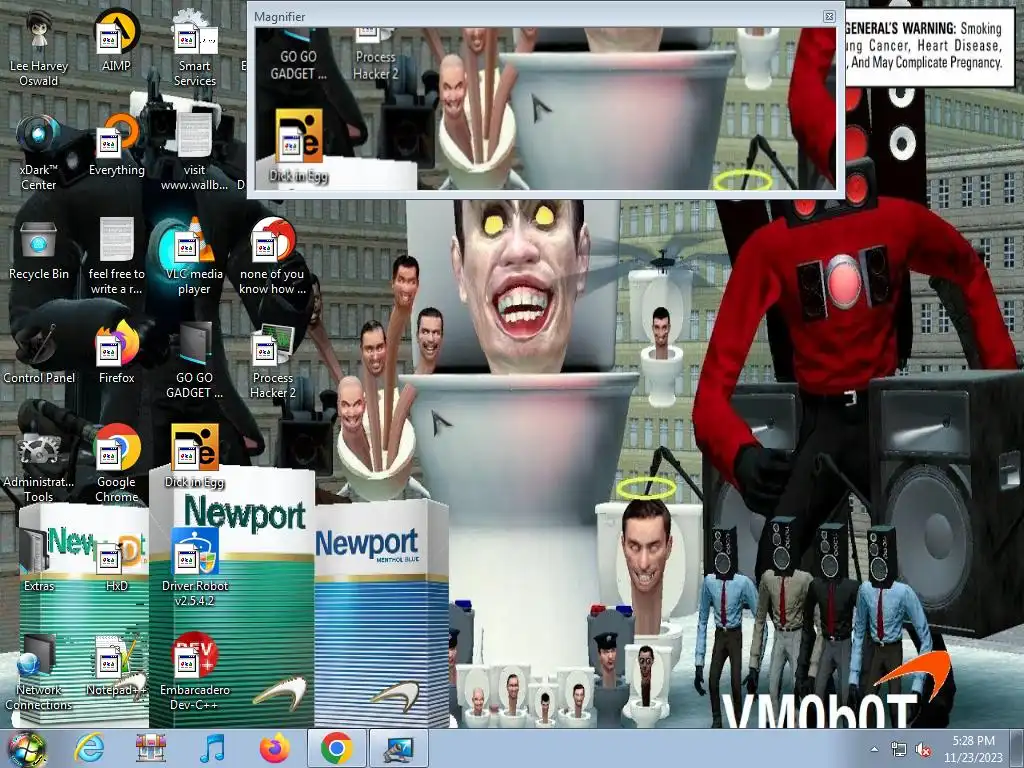Screen dimensions: 1024x768
Task: Launch the Notepad++ desktop shortcut
Action: (x=116, y=666)
